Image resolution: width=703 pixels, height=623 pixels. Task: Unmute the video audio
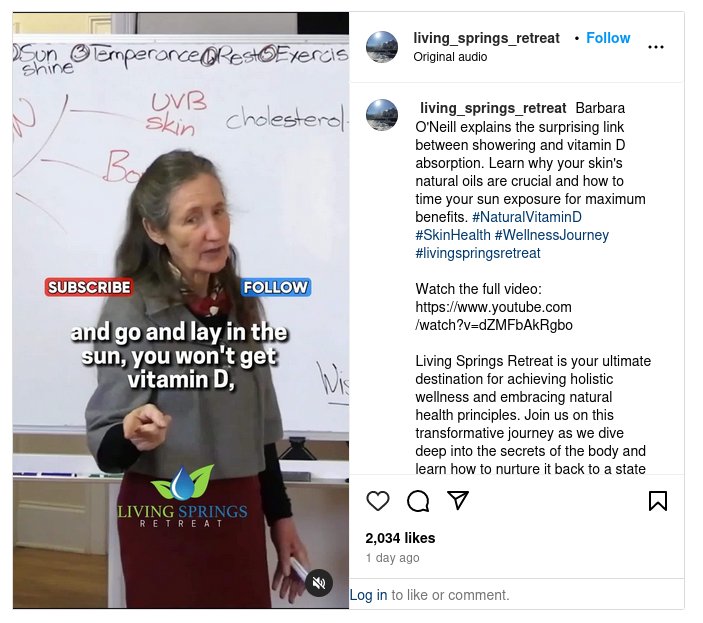[x=319, y=583]
